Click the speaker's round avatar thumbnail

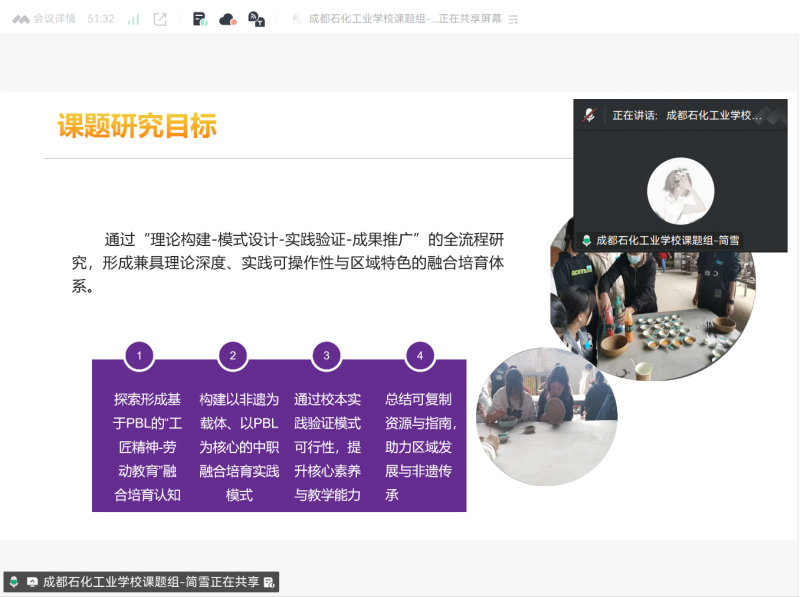680,189
